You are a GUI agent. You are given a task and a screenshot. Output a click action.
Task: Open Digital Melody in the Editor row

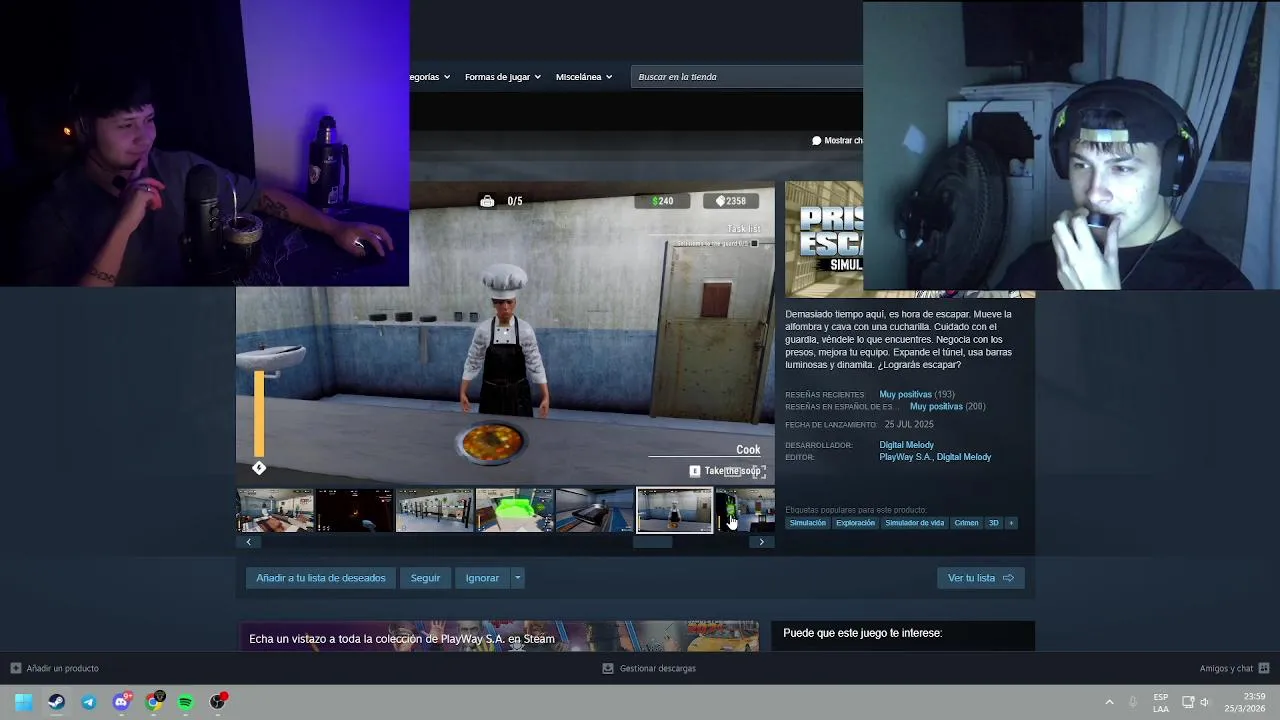[x=963, y=457]
